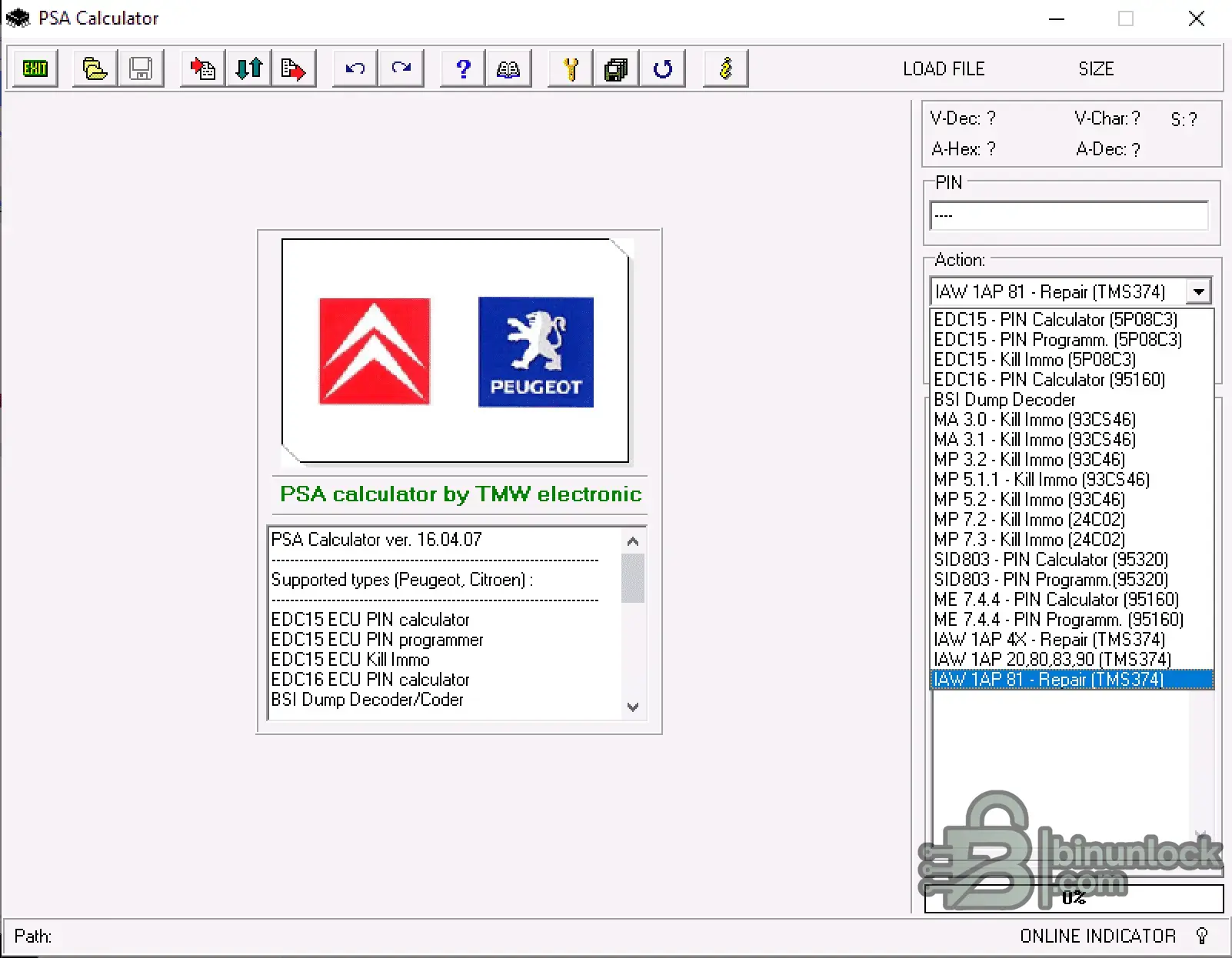Click the export icon with red right arrow

click(x=293, y=68)
